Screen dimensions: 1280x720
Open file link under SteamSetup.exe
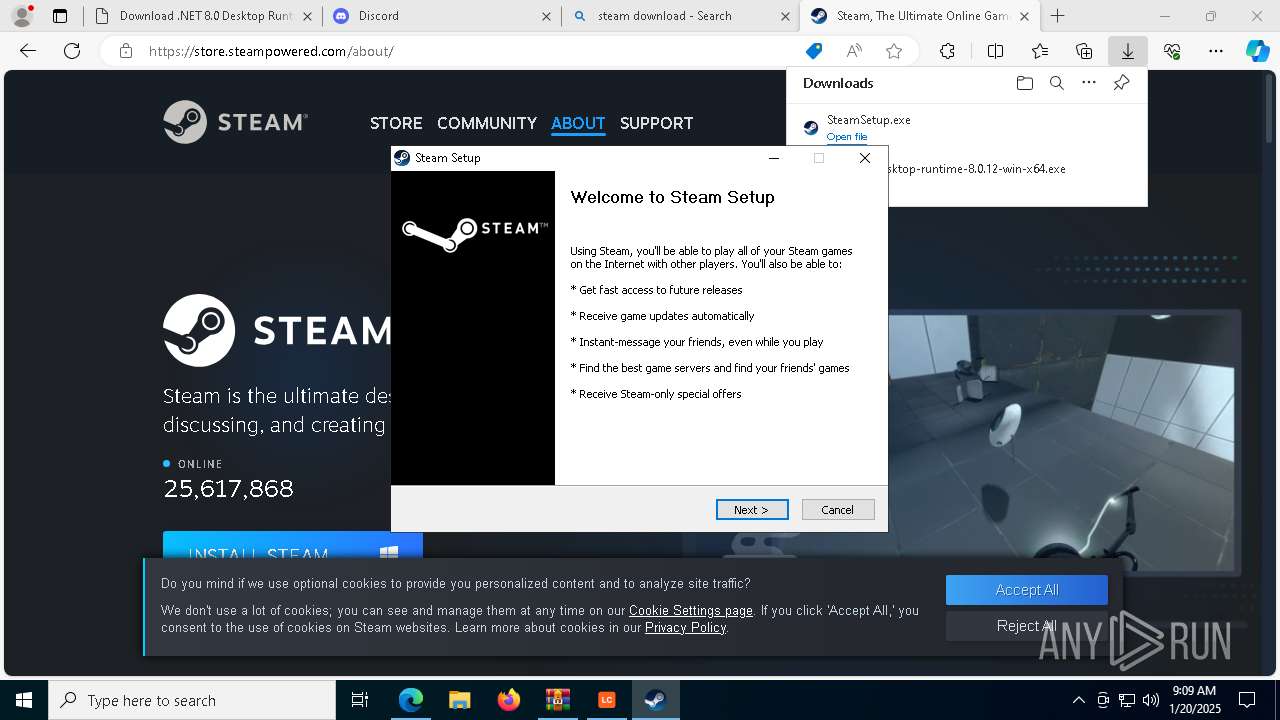847,137
